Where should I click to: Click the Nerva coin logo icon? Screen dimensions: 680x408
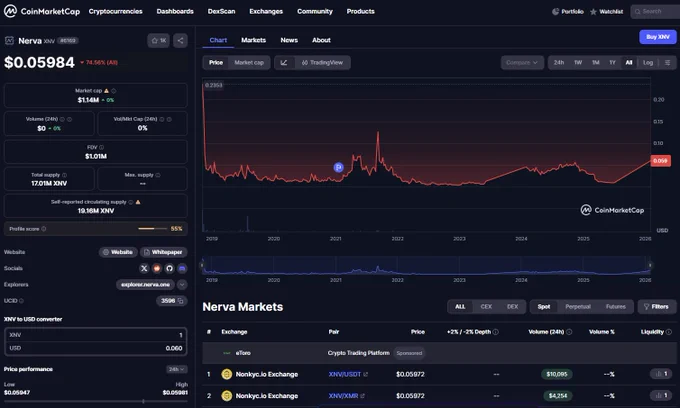click(9, 41)
